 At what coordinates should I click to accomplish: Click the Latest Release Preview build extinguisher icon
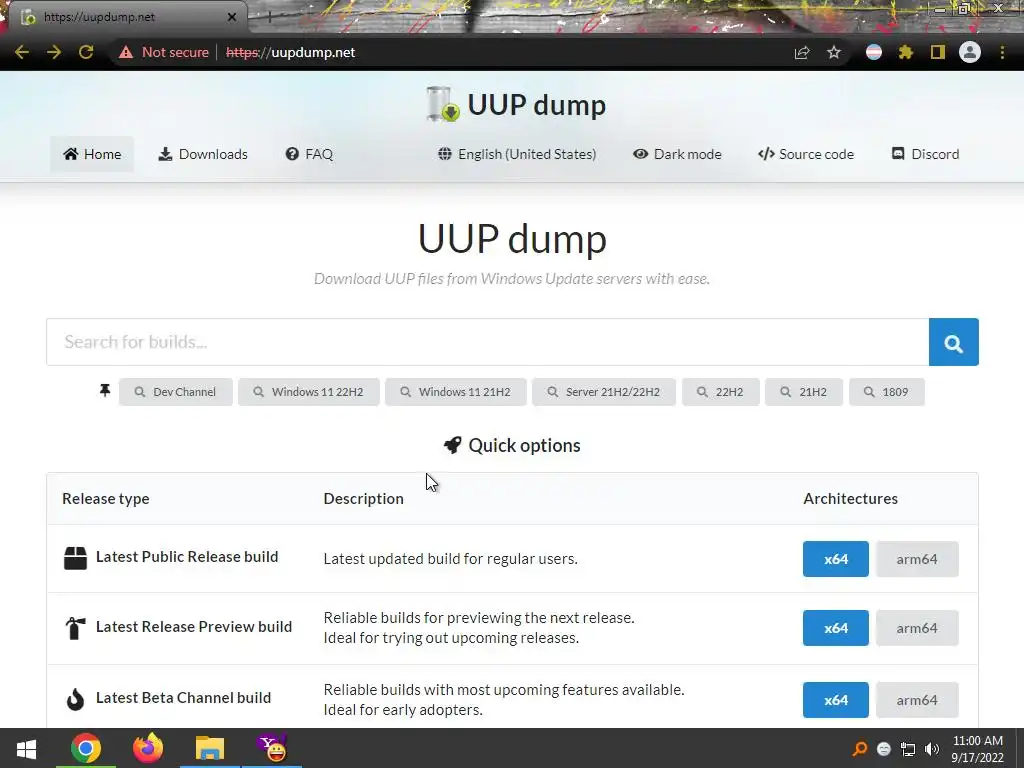coord(75,628)
